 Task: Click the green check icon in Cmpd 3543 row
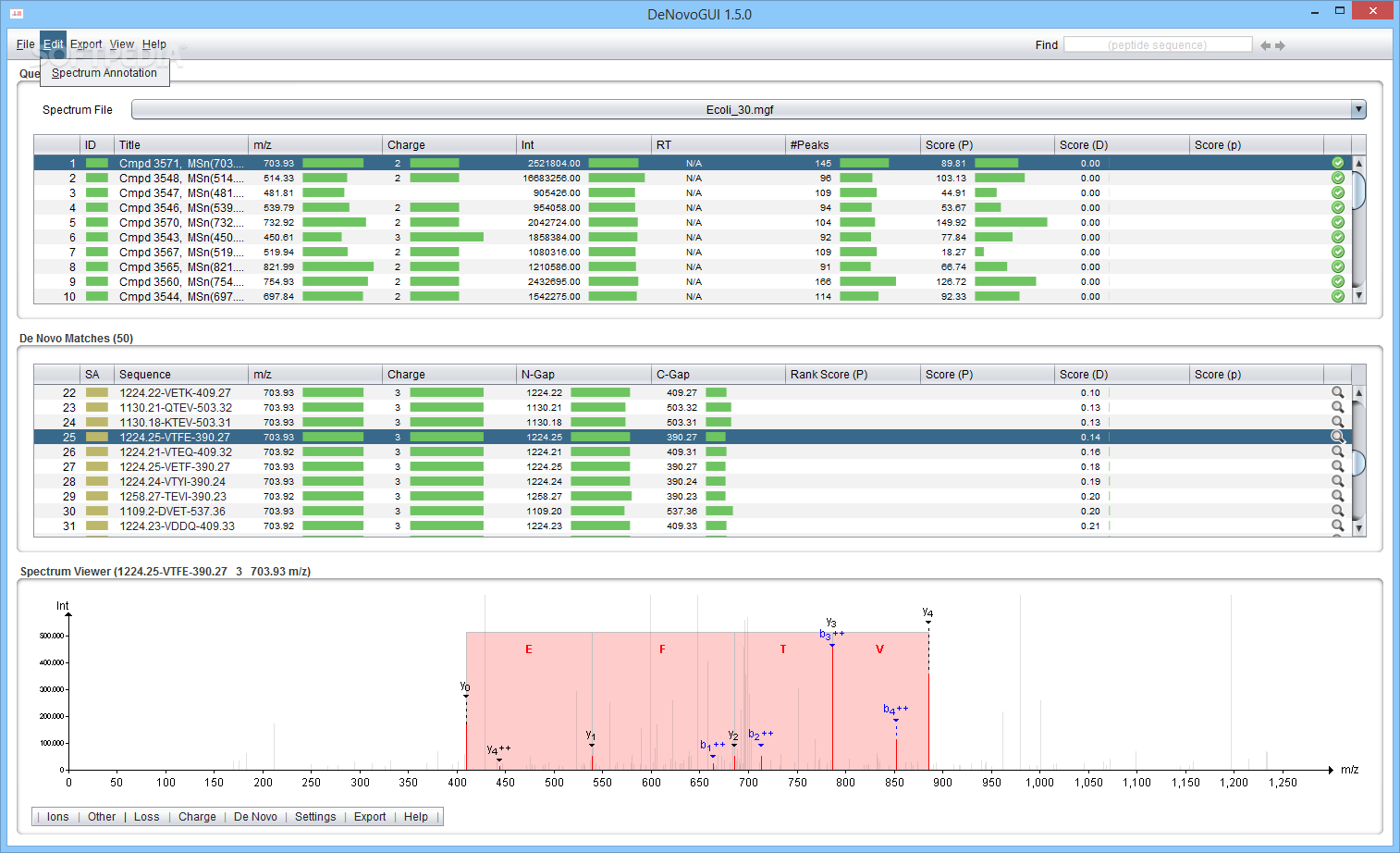click(x=1337, y=237)
